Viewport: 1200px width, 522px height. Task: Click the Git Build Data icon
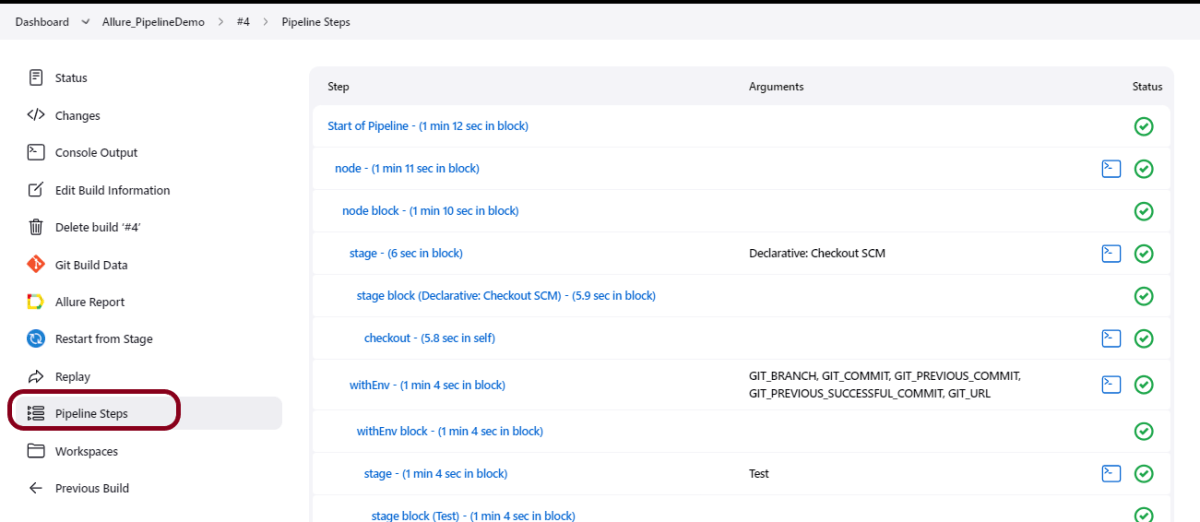(x=36, y=265)
